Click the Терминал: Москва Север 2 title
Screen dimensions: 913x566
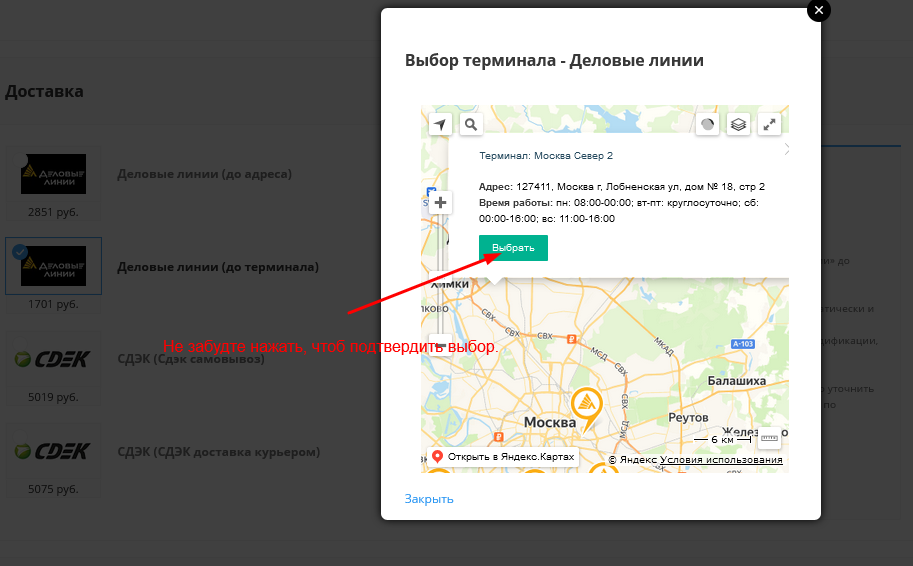(546, 155)
